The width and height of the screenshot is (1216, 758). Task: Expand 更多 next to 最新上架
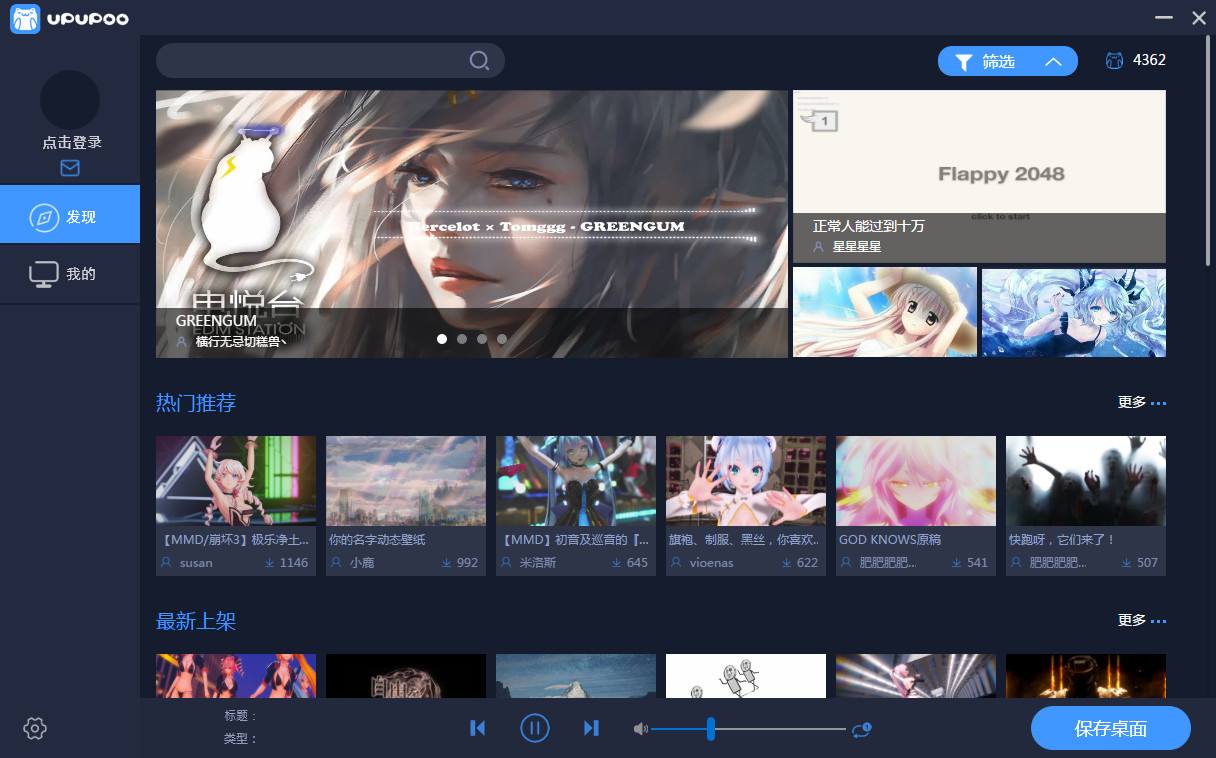point(1141,620)
